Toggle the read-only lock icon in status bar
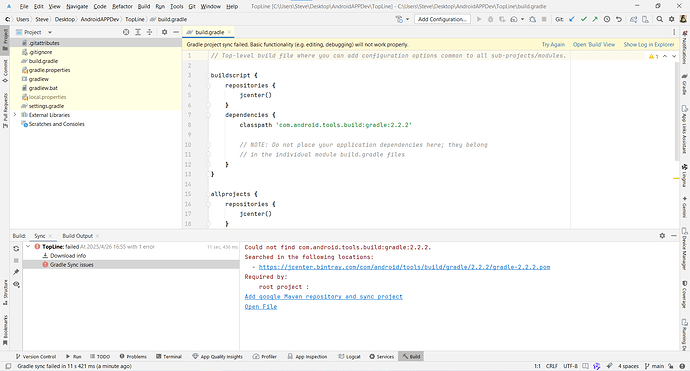 [x=670, y=366]
